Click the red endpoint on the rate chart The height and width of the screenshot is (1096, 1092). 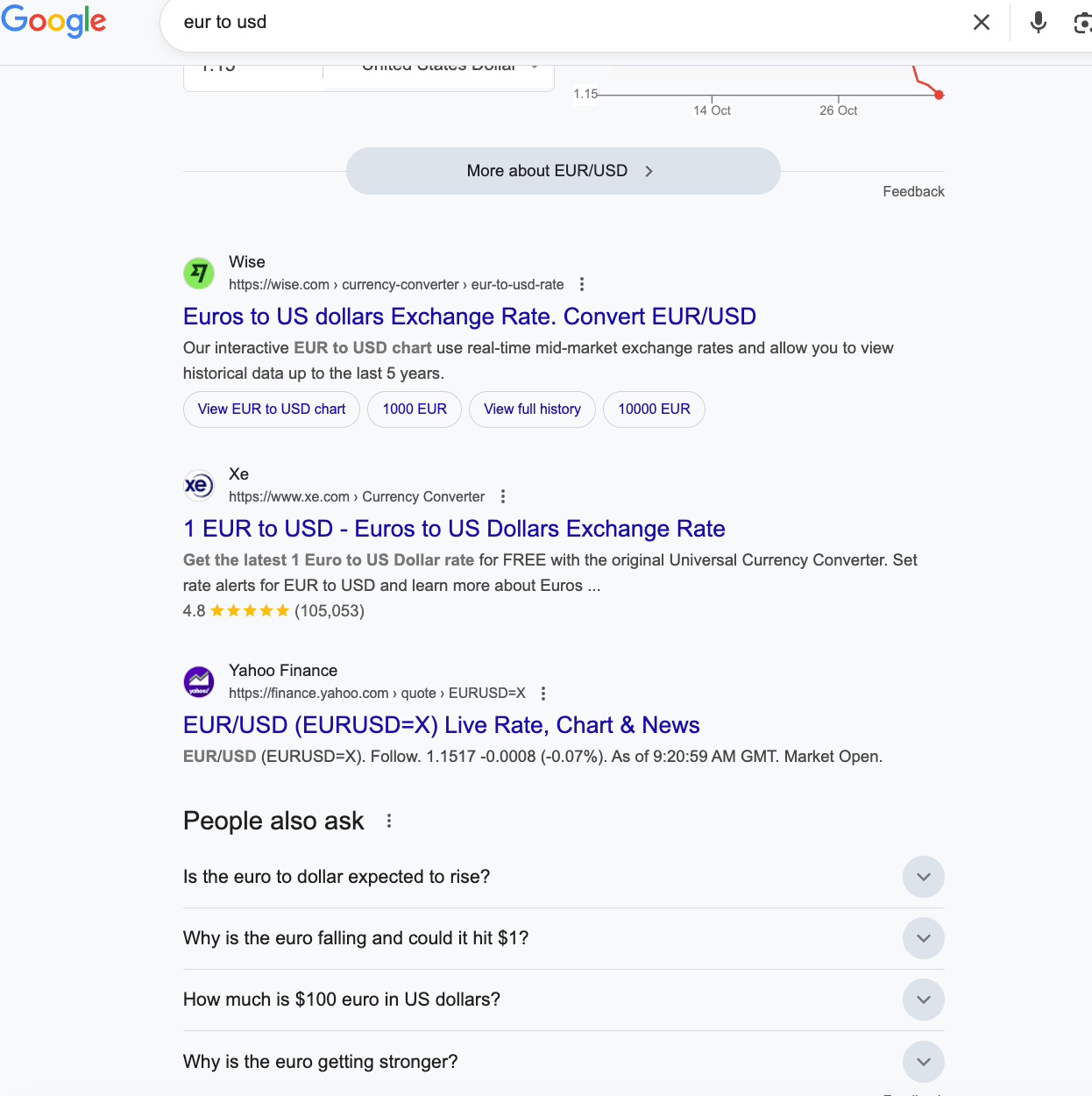click(940, 95)
